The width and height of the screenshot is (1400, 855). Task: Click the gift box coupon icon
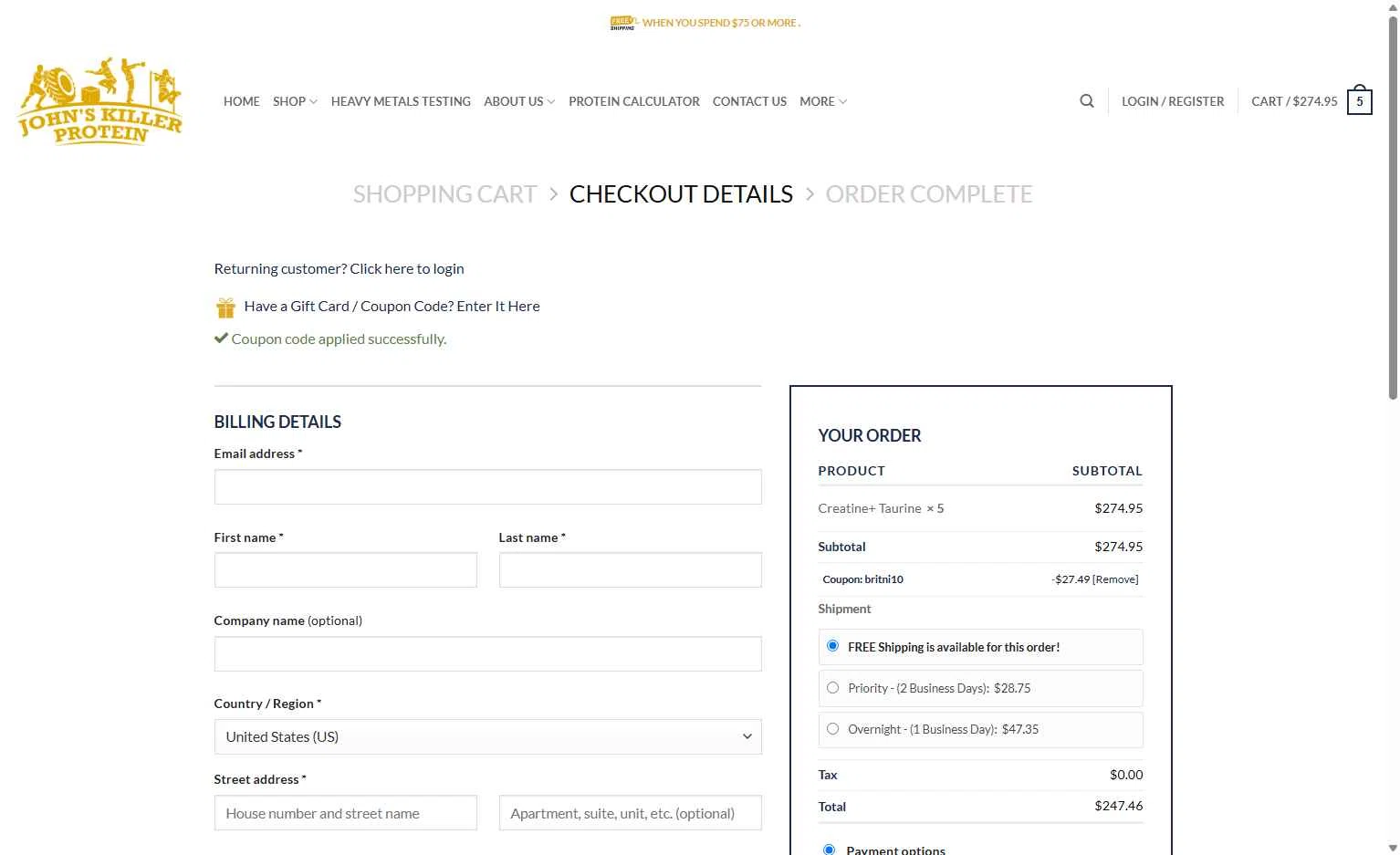[x=225, y=307]
